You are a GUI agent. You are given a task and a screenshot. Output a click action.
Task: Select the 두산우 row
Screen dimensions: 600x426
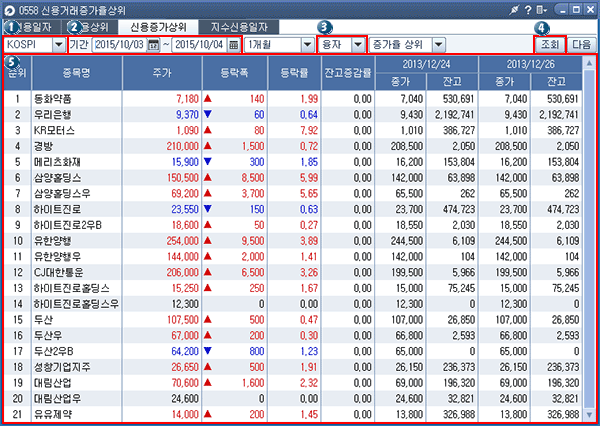293,336
